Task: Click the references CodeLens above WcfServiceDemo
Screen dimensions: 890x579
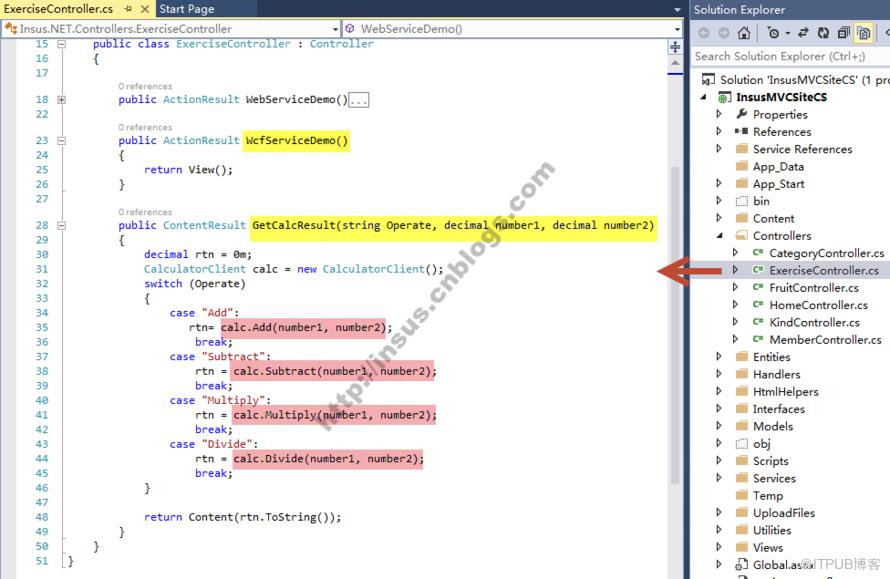Action: point(145,127)
